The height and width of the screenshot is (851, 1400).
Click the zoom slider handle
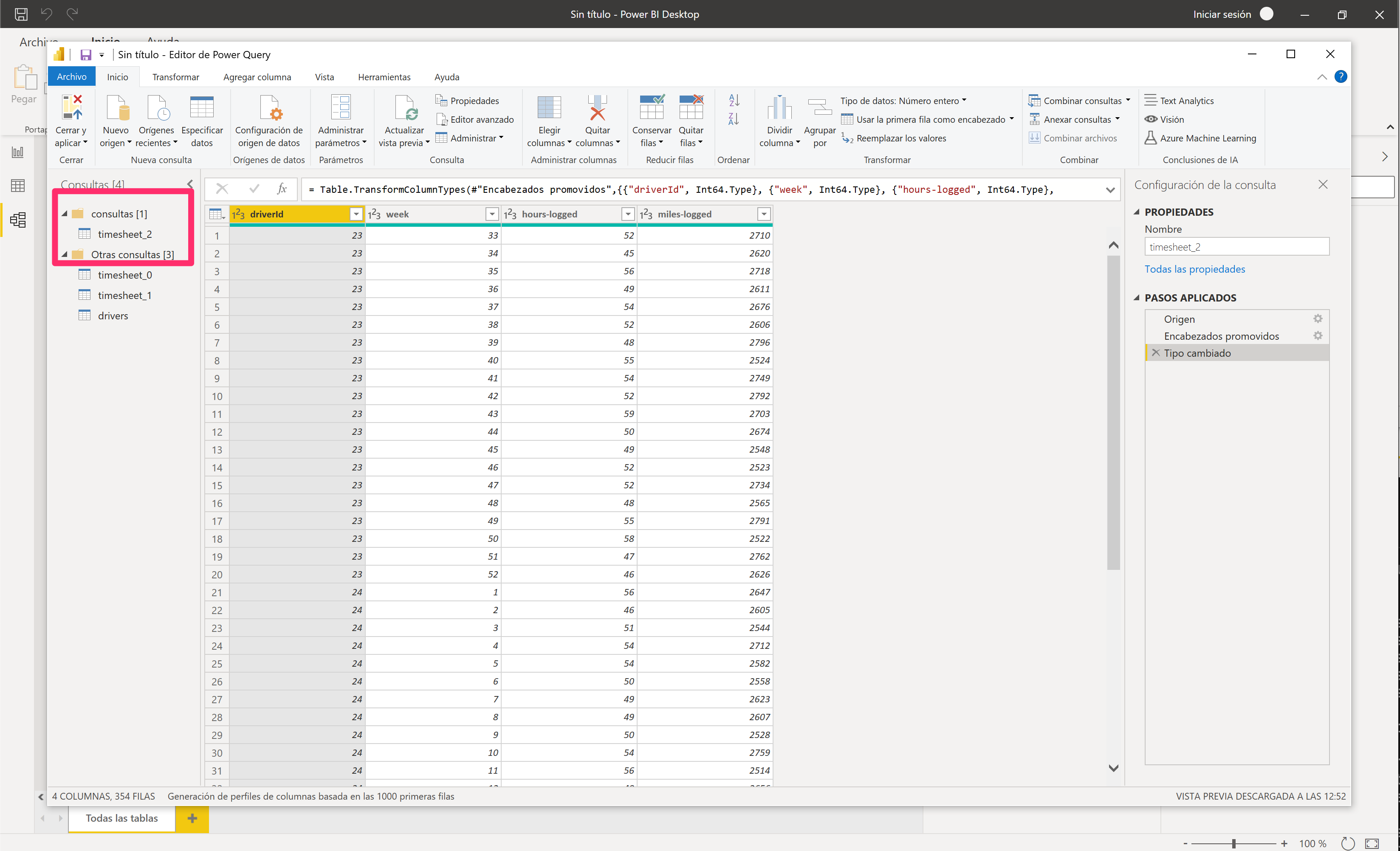click(x=1233, y=844)
